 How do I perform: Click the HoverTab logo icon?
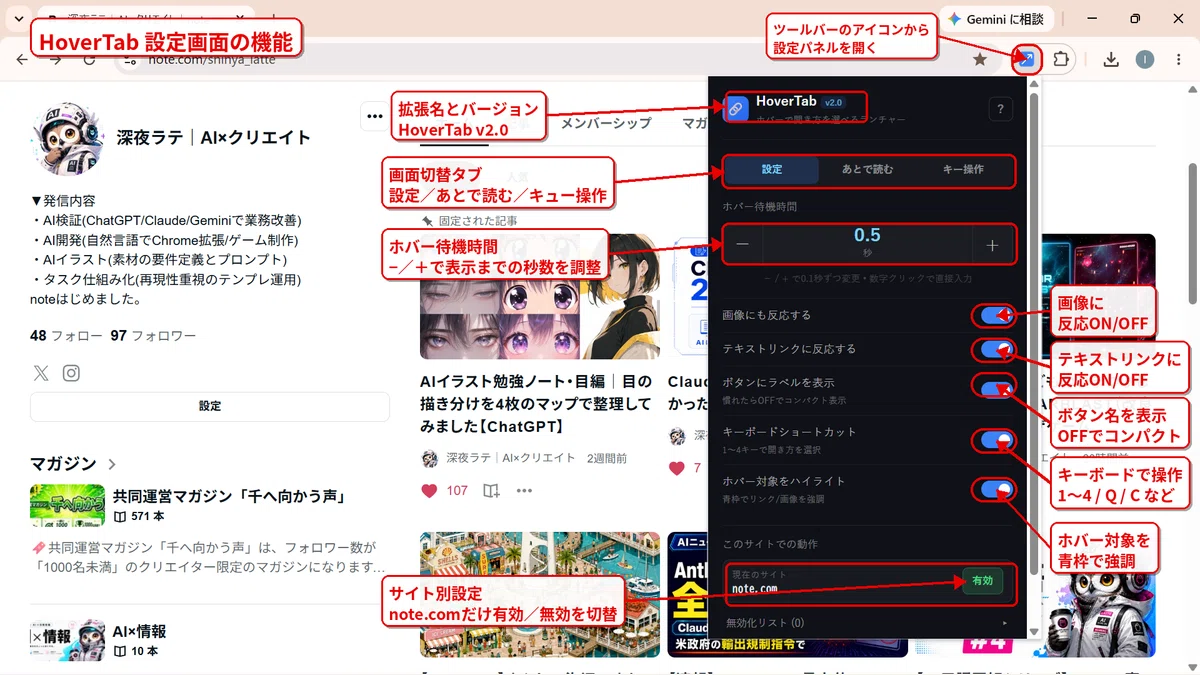[735, 109]
